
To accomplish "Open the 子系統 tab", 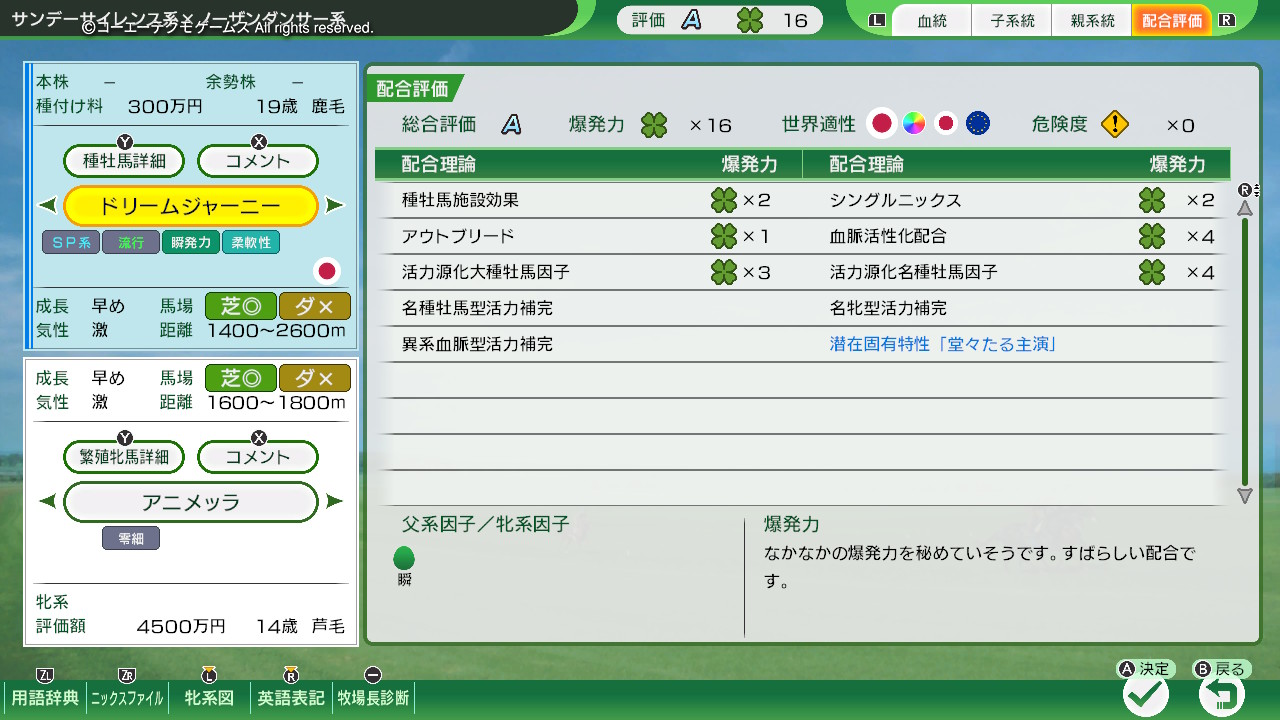I will pyautogui.click(x=1012, y=21).
